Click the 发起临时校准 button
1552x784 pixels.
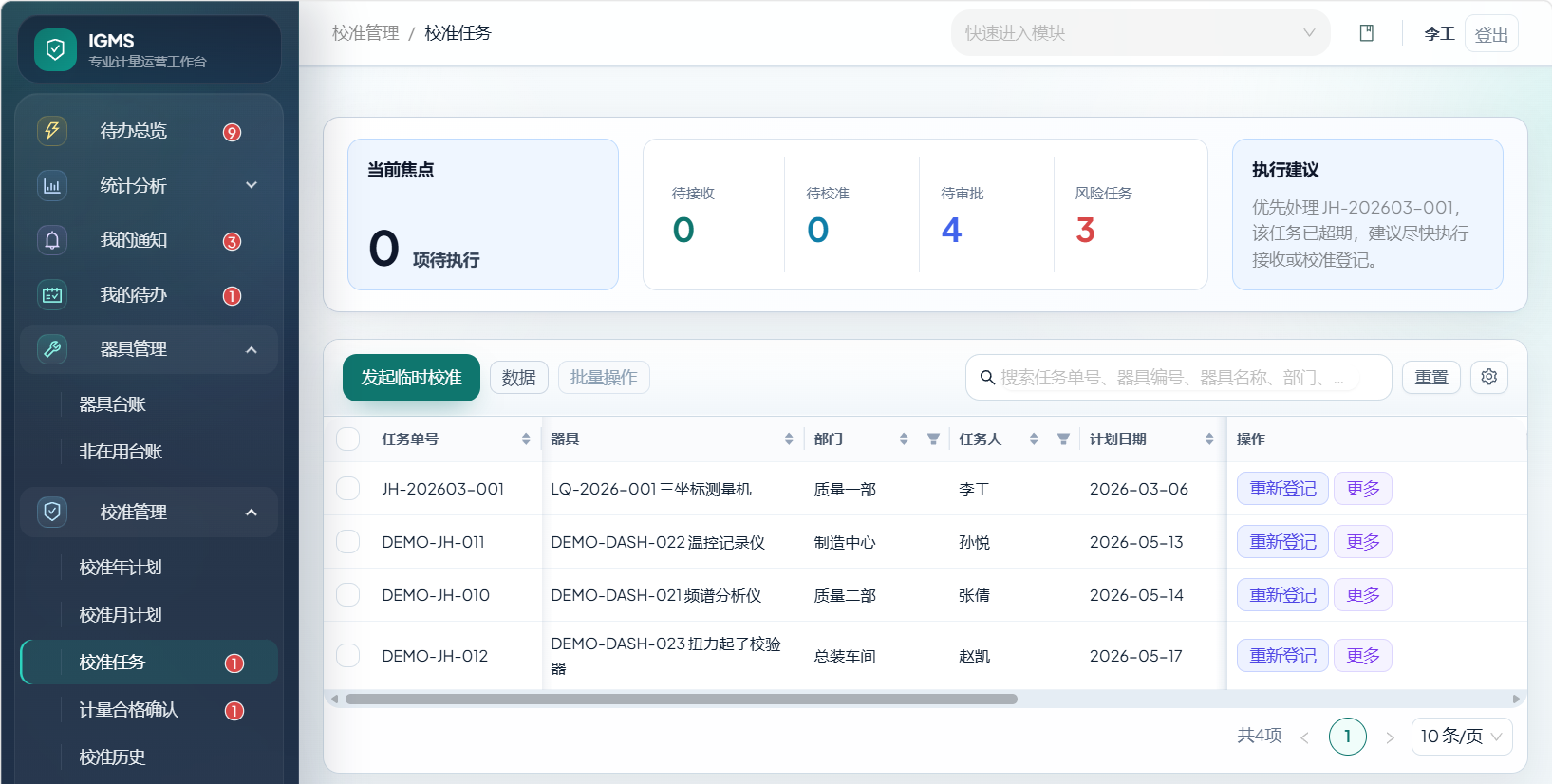point(411,378)
